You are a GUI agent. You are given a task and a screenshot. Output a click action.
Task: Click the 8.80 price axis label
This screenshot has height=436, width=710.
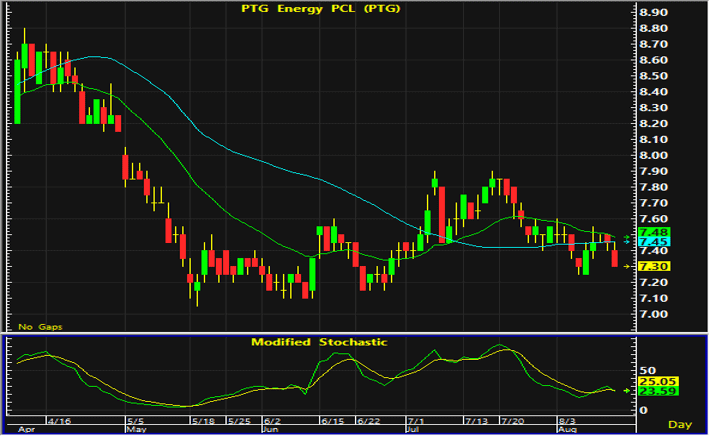tap(653, 29)
